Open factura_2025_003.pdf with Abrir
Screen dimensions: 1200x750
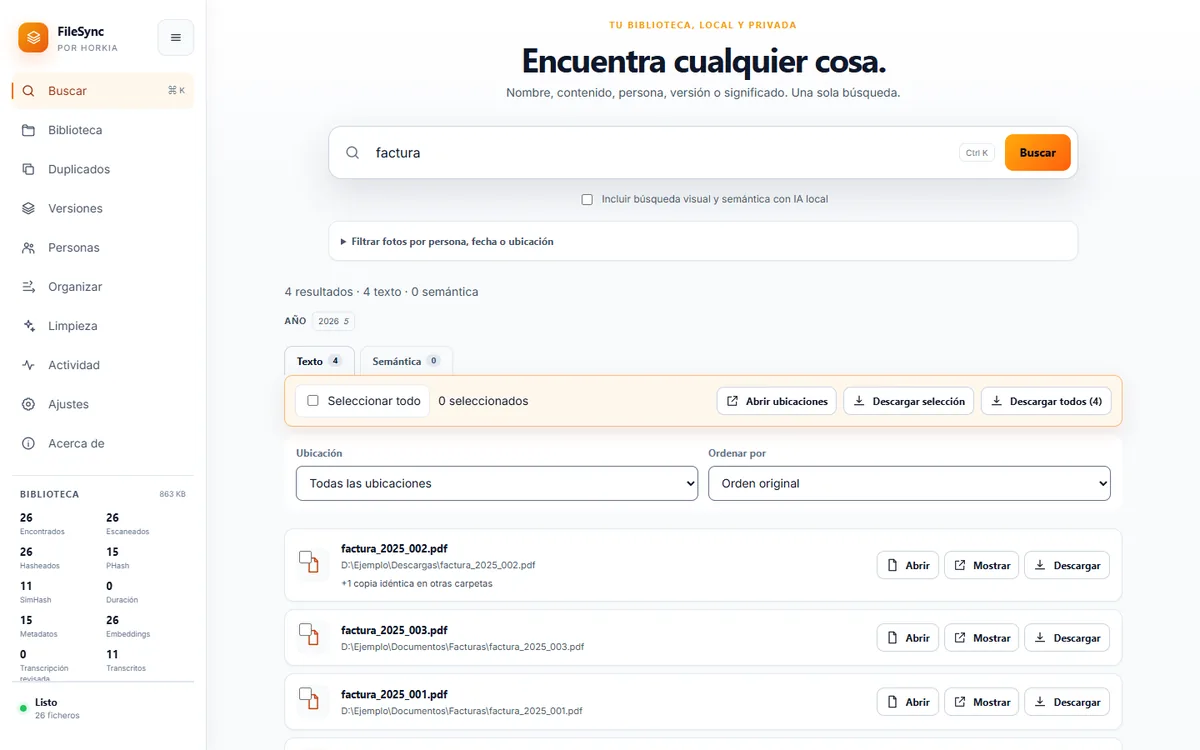coord(908,638)
